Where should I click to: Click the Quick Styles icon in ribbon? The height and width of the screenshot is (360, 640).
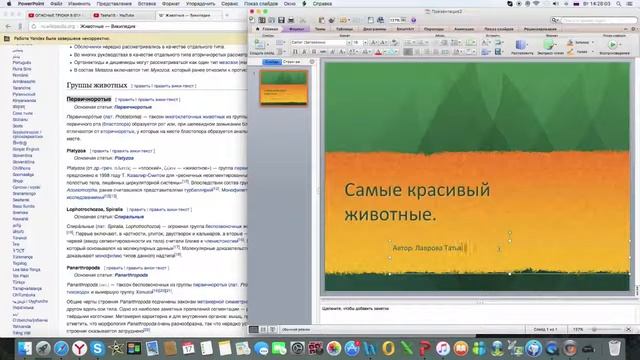pyautogui.click(x=549, y=45)
